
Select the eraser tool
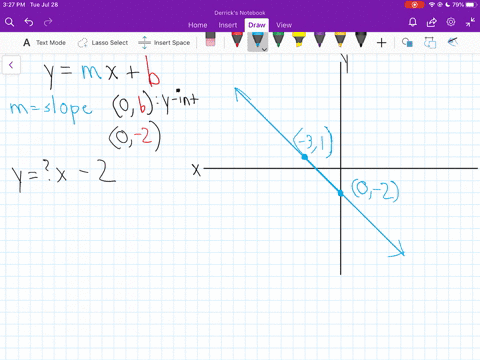coord(210,39)
